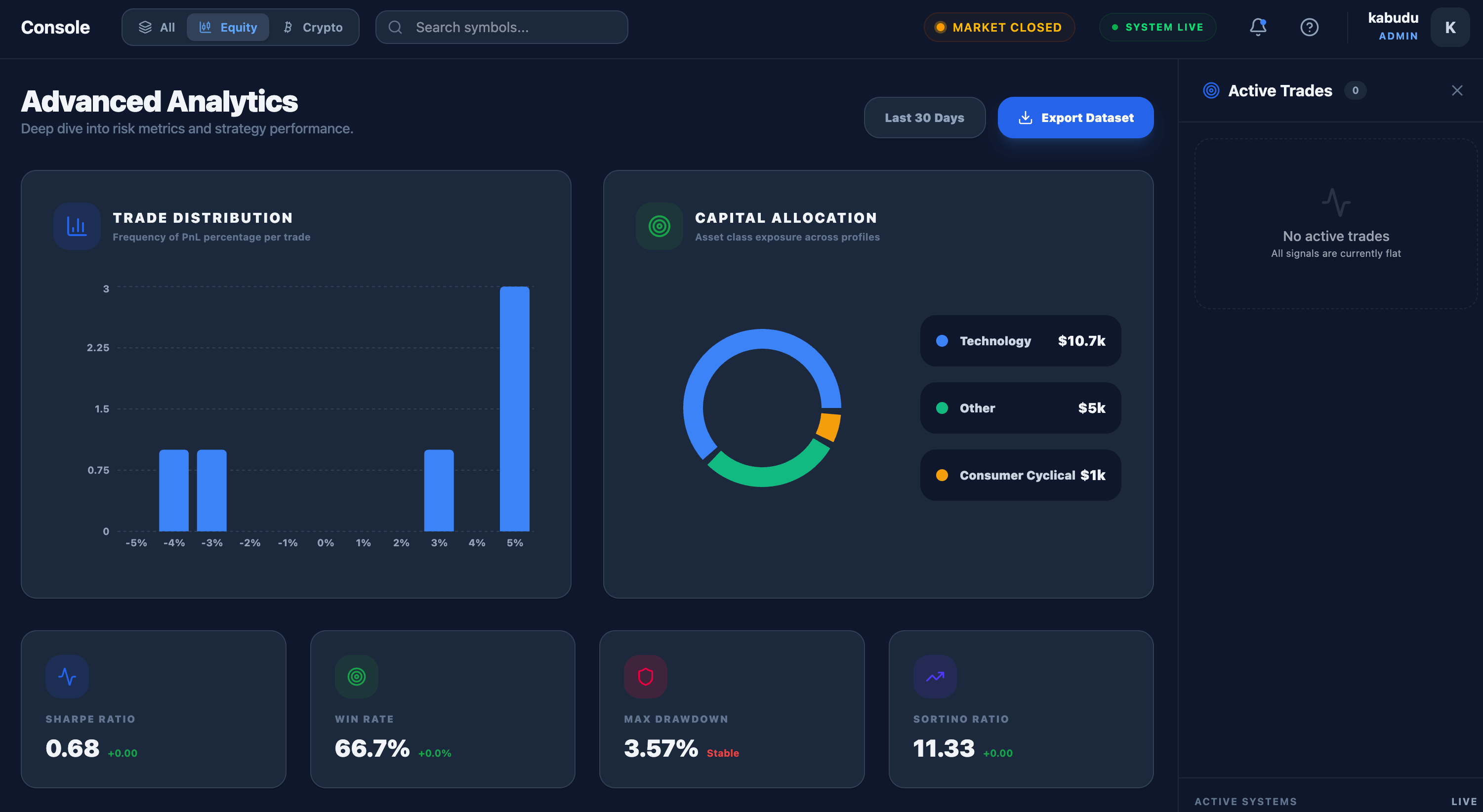Screen dimensions: 1483x812
Task: Click the Max Drawdown shield icon
Action: coord(646,677)
